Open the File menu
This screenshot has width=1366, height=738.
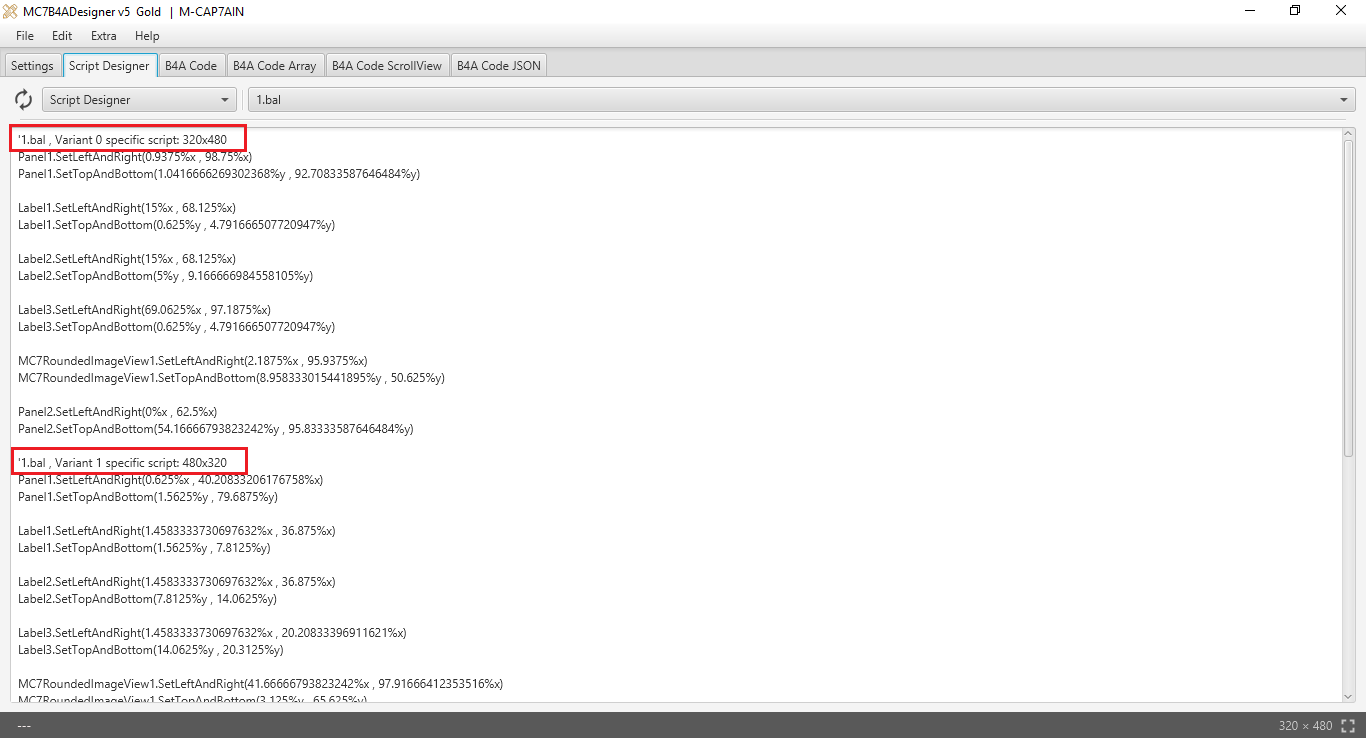tap(25, 36)
